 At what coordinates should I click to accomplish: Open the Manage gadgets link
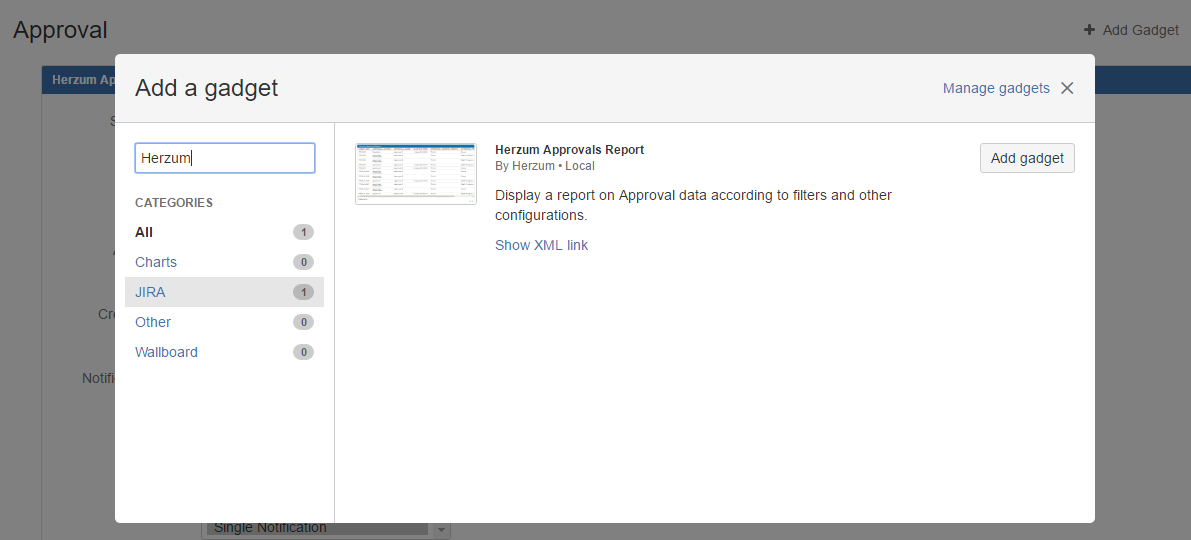click(996, 88)
